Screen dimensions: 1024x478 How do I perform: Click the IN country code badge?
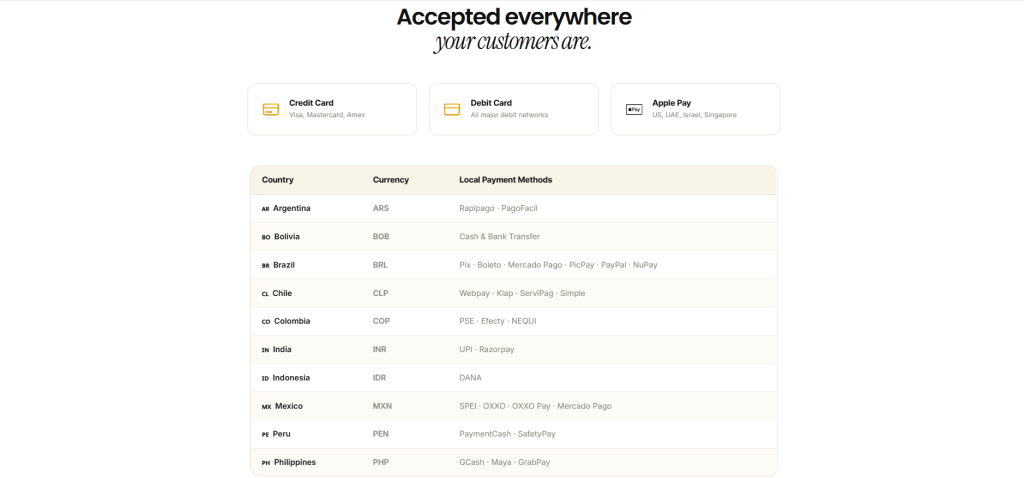(x=265, y=350)
